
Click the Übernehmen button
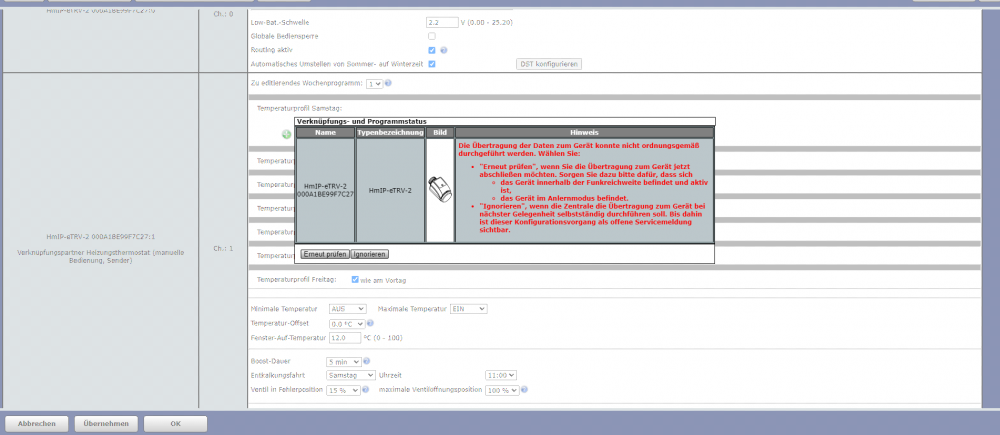(x=107, y=424)
